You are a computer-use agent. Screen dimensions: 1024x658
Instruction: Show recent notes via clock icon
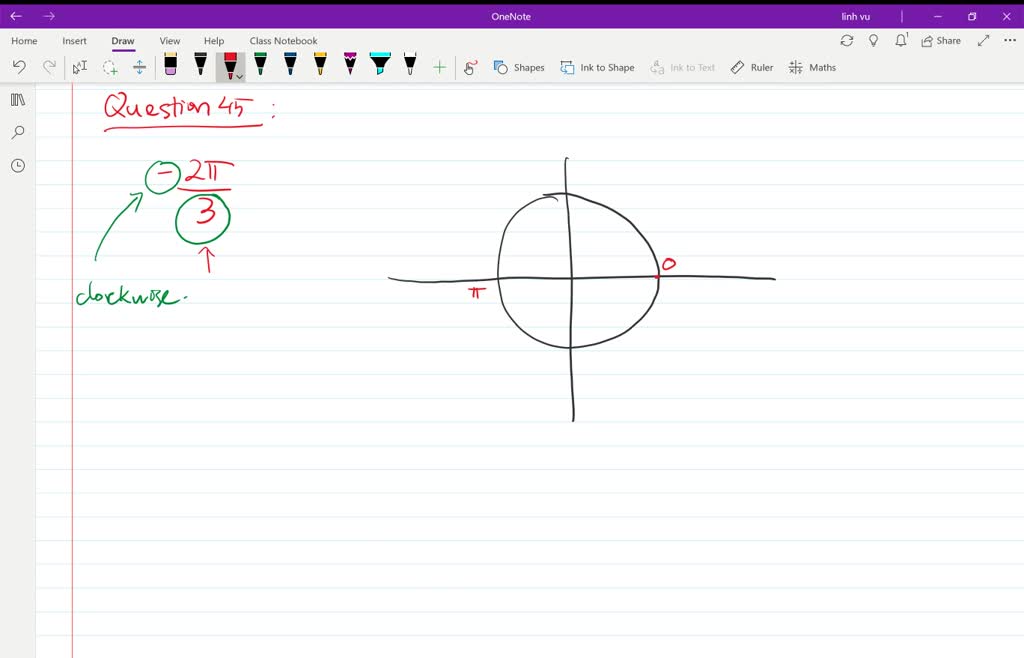click(16, 165)
